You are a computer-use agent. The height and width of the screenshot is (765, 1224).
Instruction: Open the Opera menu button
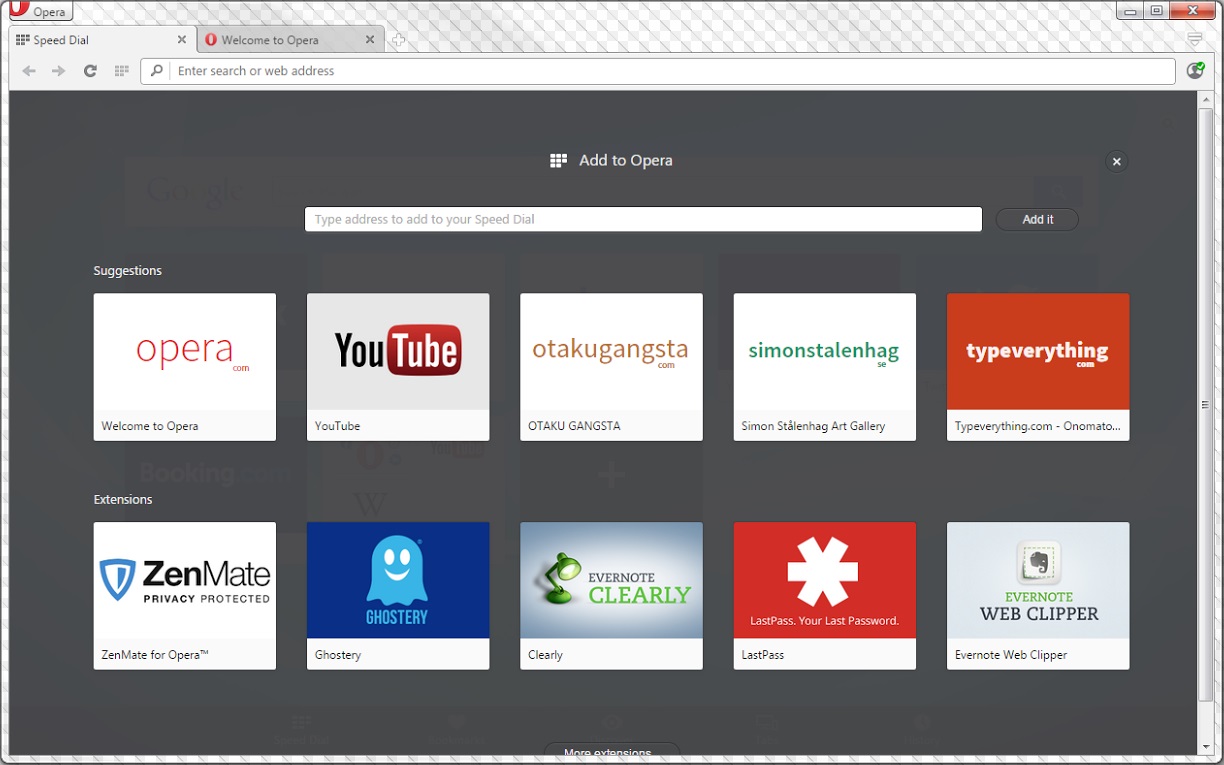point(40,11)
